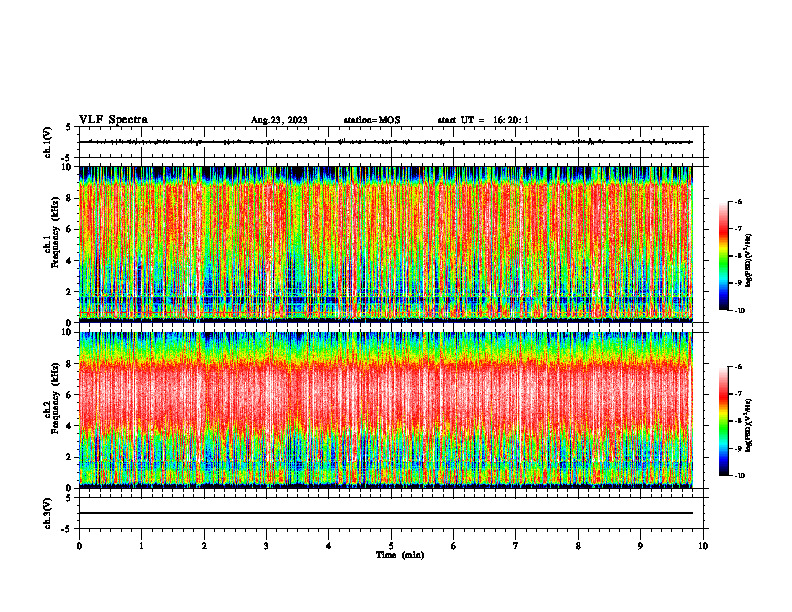Viewport: 792px width, 612px height.
Task: Click the ch.2 PSD color bar
Action: (723, 421)
